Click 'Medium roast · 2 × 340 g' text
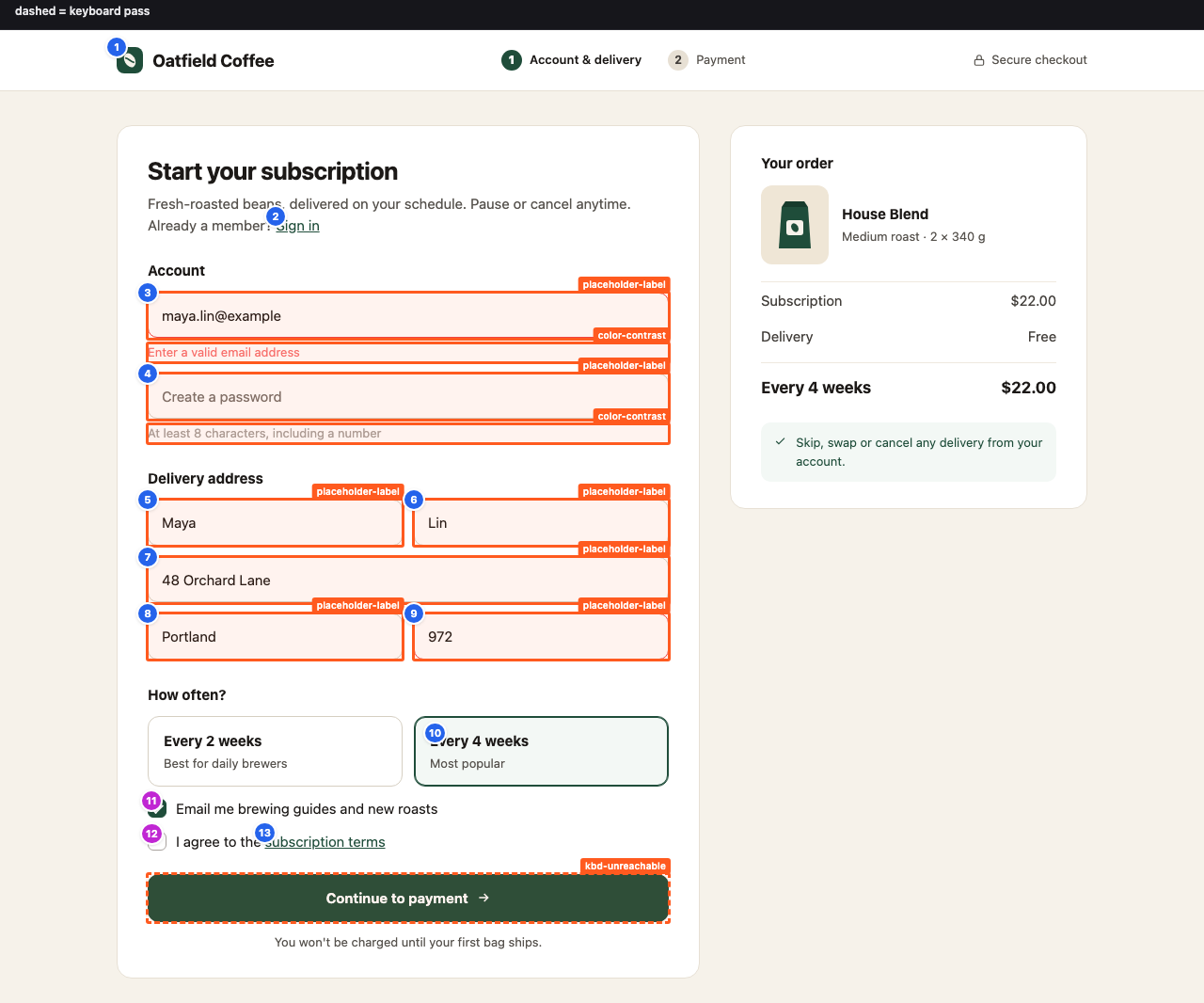Screen dimensions: 1204x1003 tap(913, 237)
